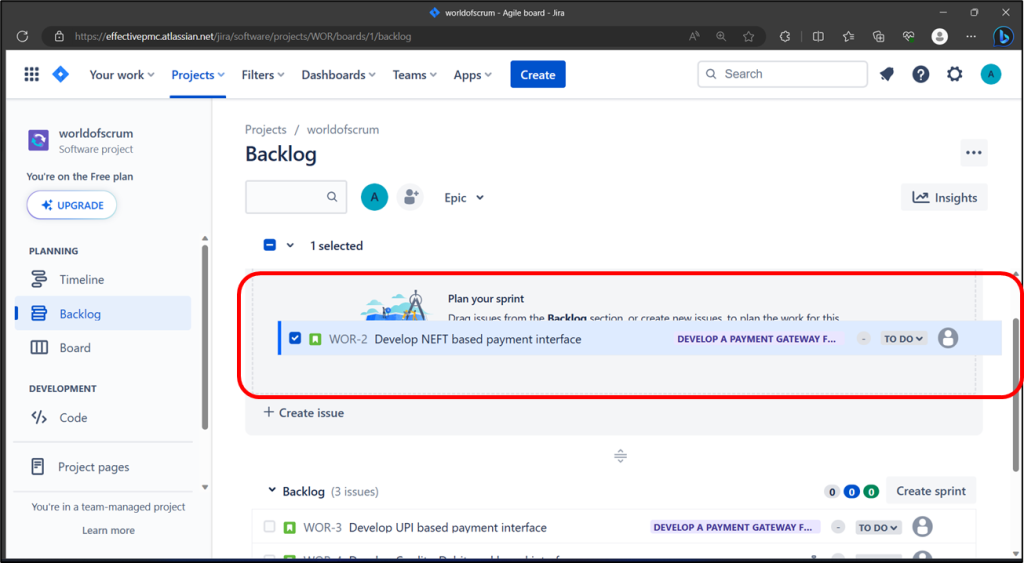Image resolution: width=1024 pixels, height=563 pixels.
Task: Click the backlog search box
Action: pyautogui.click(x=296, y=197)
